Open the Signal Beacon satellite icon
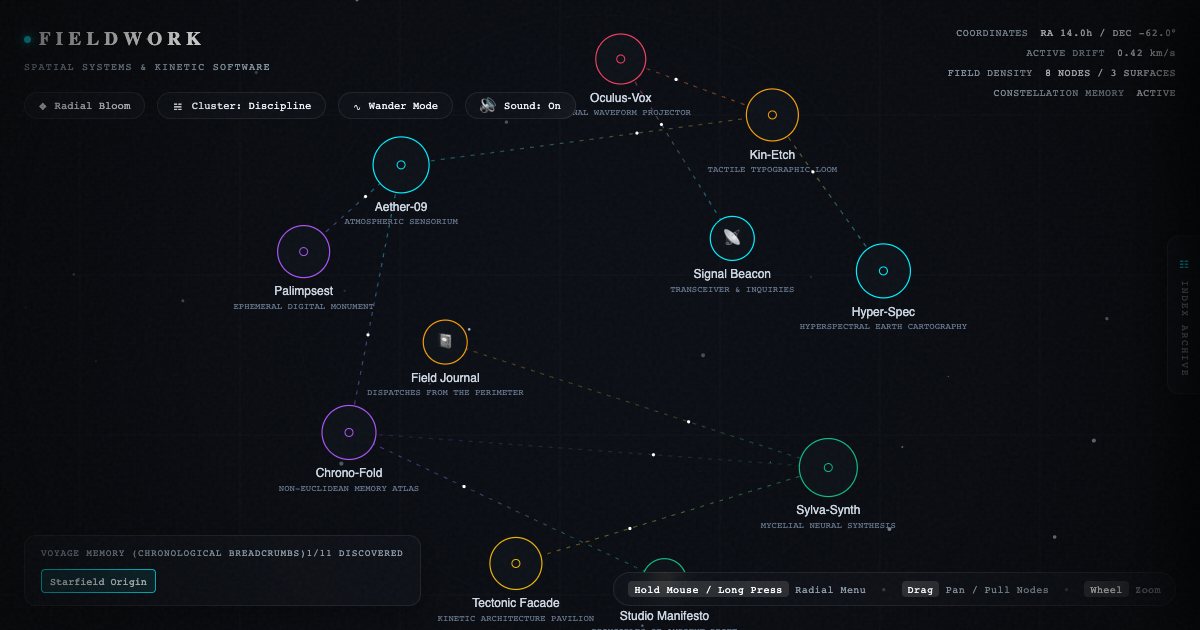 [732, 238]
